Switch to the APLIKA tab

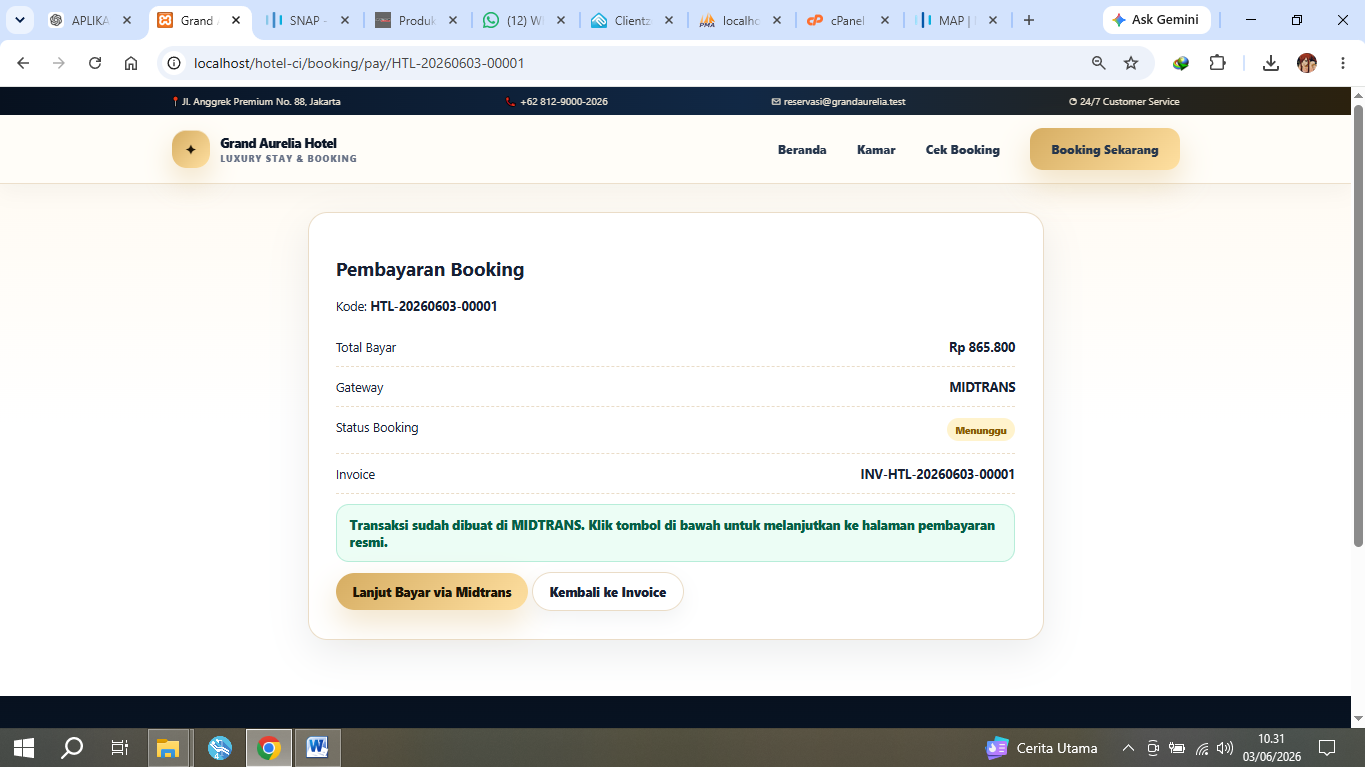[90, 20]
